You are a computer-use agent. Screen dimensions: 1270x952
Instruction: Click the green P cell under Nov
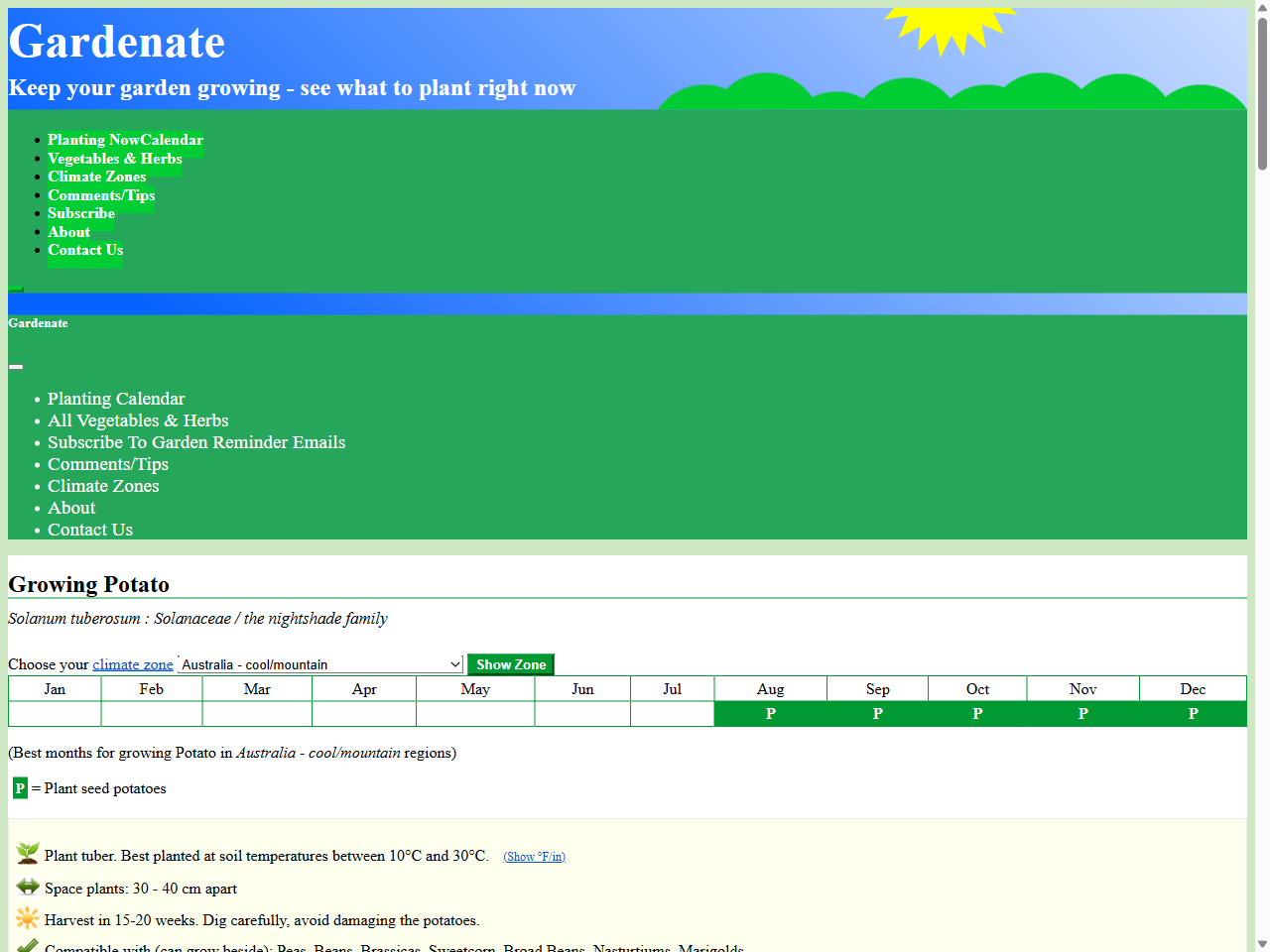[1083, 714]
